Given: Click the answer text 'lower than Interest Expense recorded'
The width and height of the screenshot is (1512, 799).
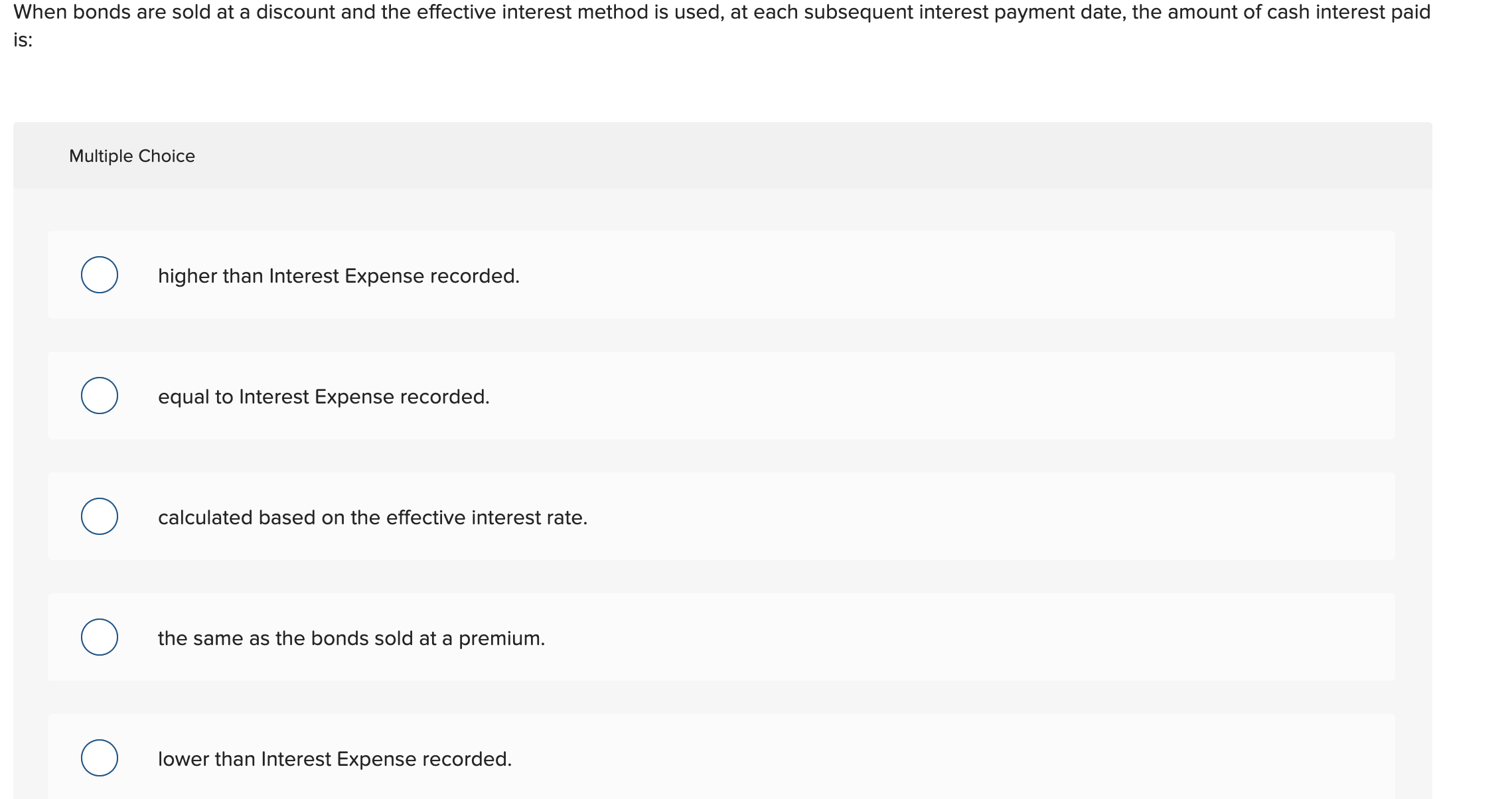Looking at the screenshot, I should coord(335,759).
